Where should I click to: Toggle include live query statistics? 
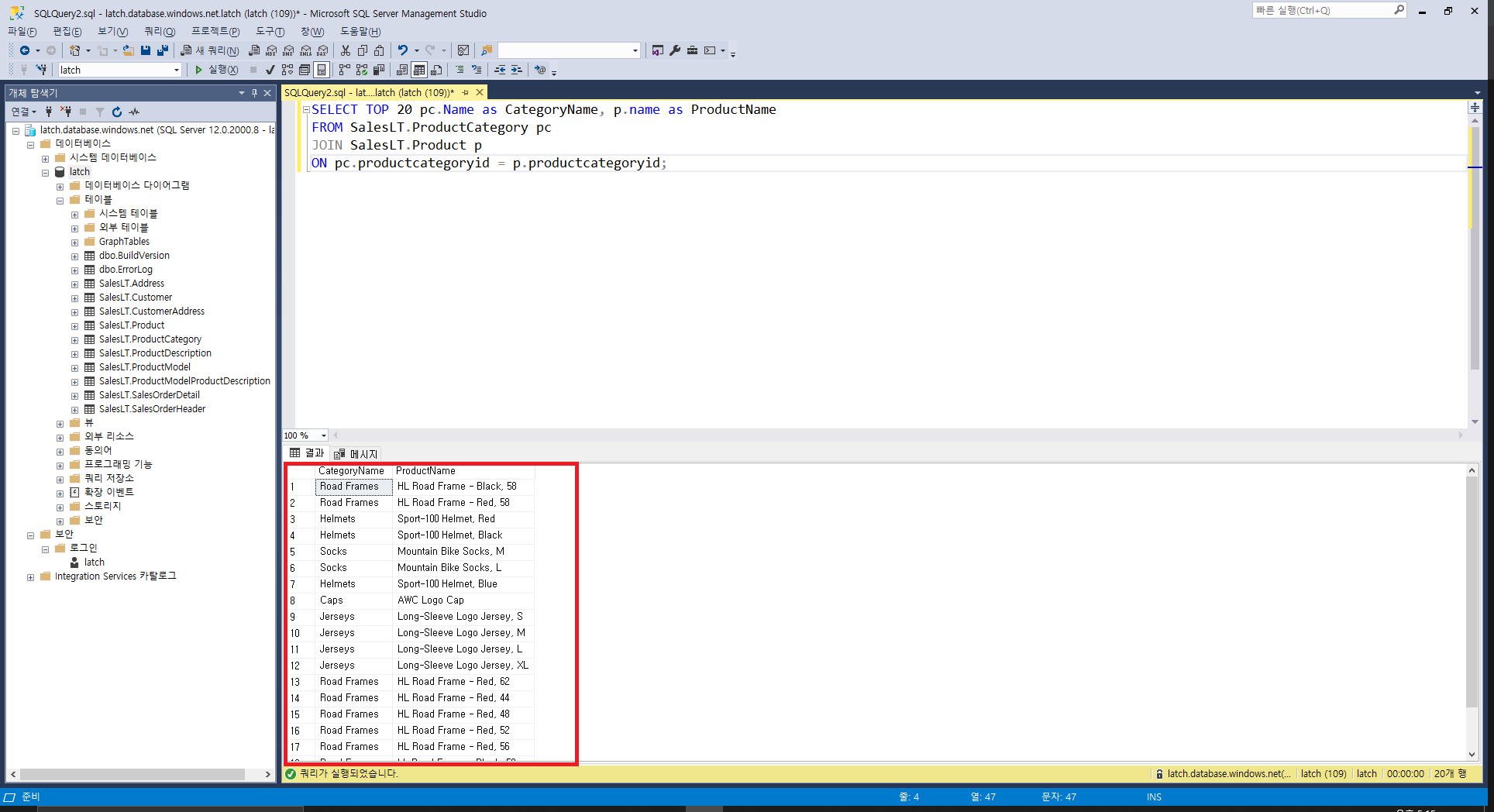tap(362, 70)
